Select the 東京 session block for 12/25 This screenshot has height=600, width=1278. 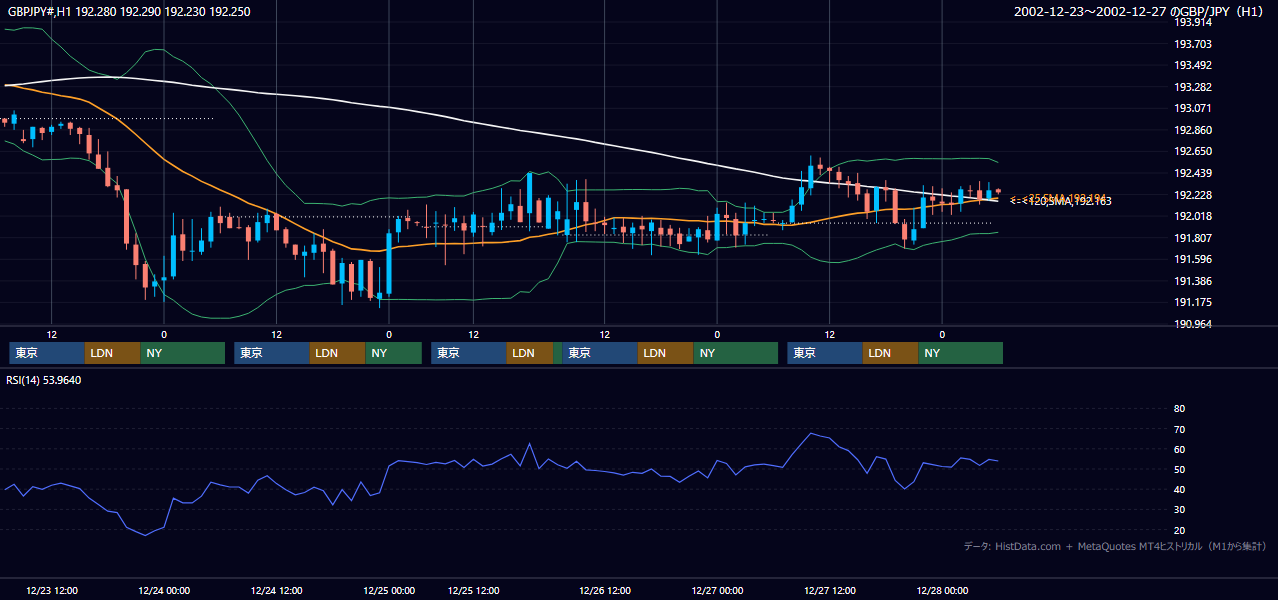tap(468, 353)
